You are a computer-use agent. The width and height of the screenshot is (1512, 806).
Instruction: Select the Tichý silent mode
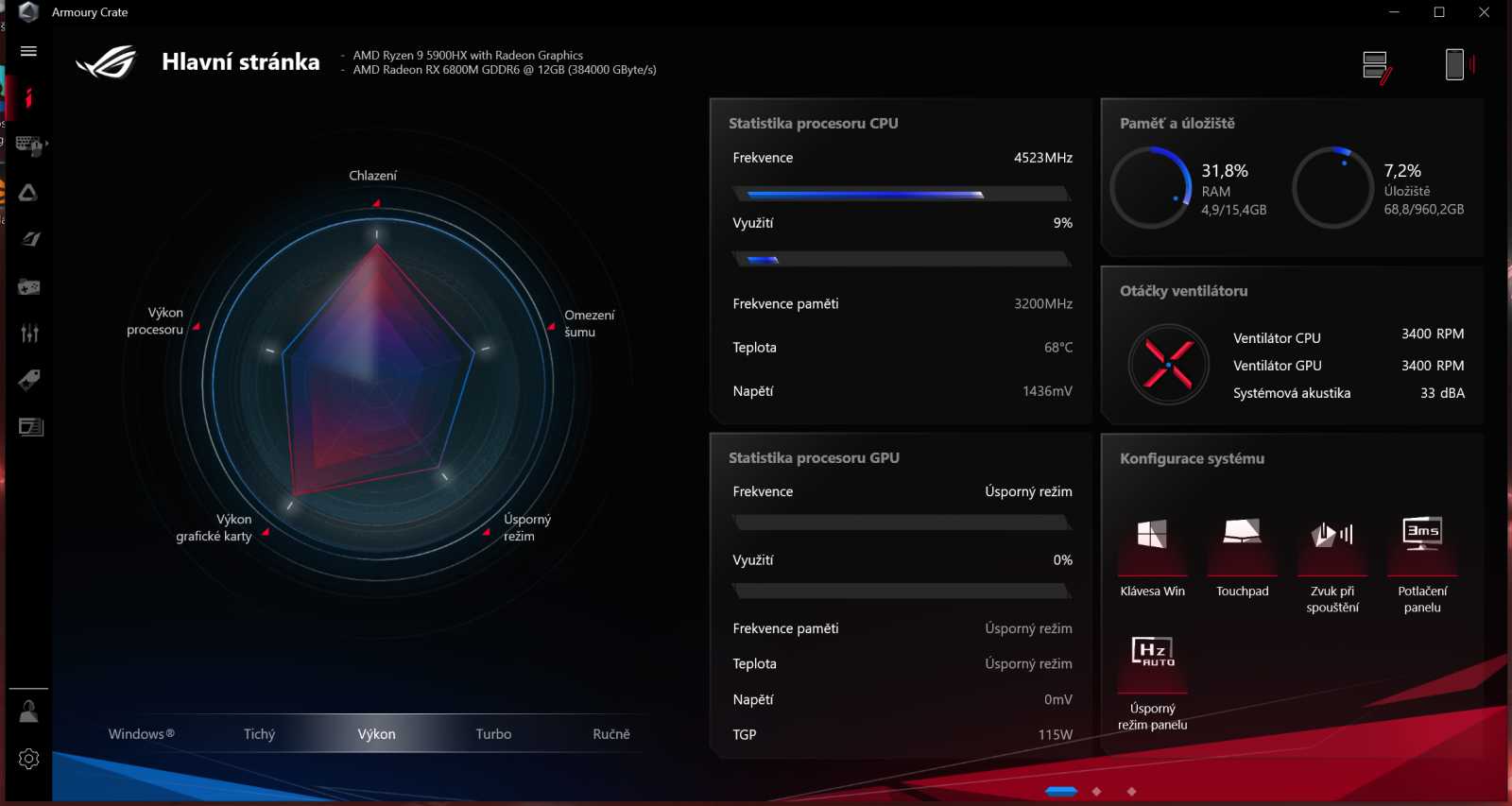point(259,734)
